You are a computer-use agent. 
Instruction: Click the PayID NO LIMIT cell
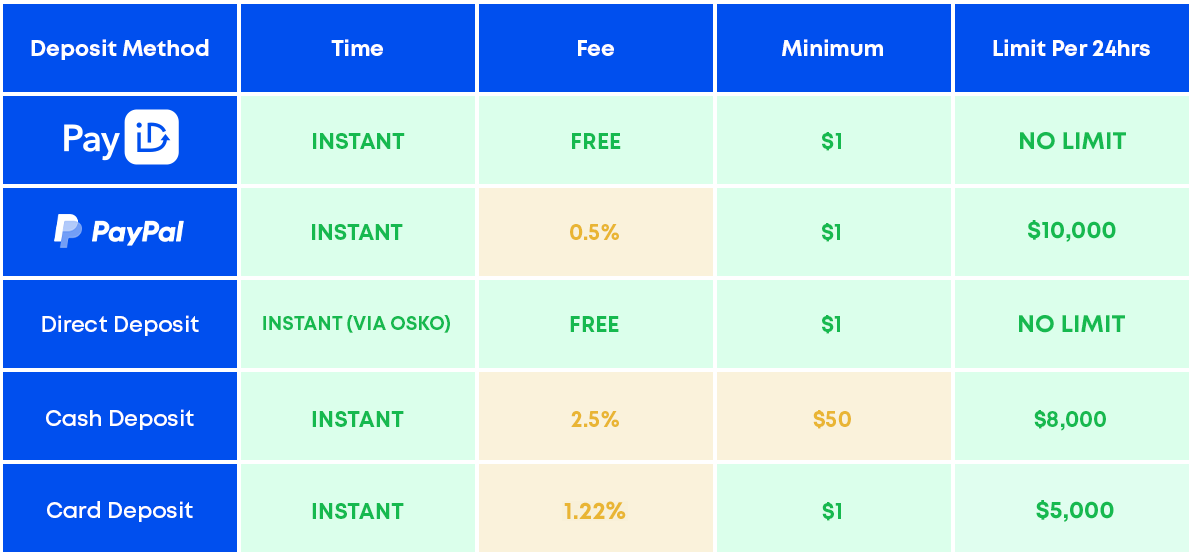click(1071, 141)
